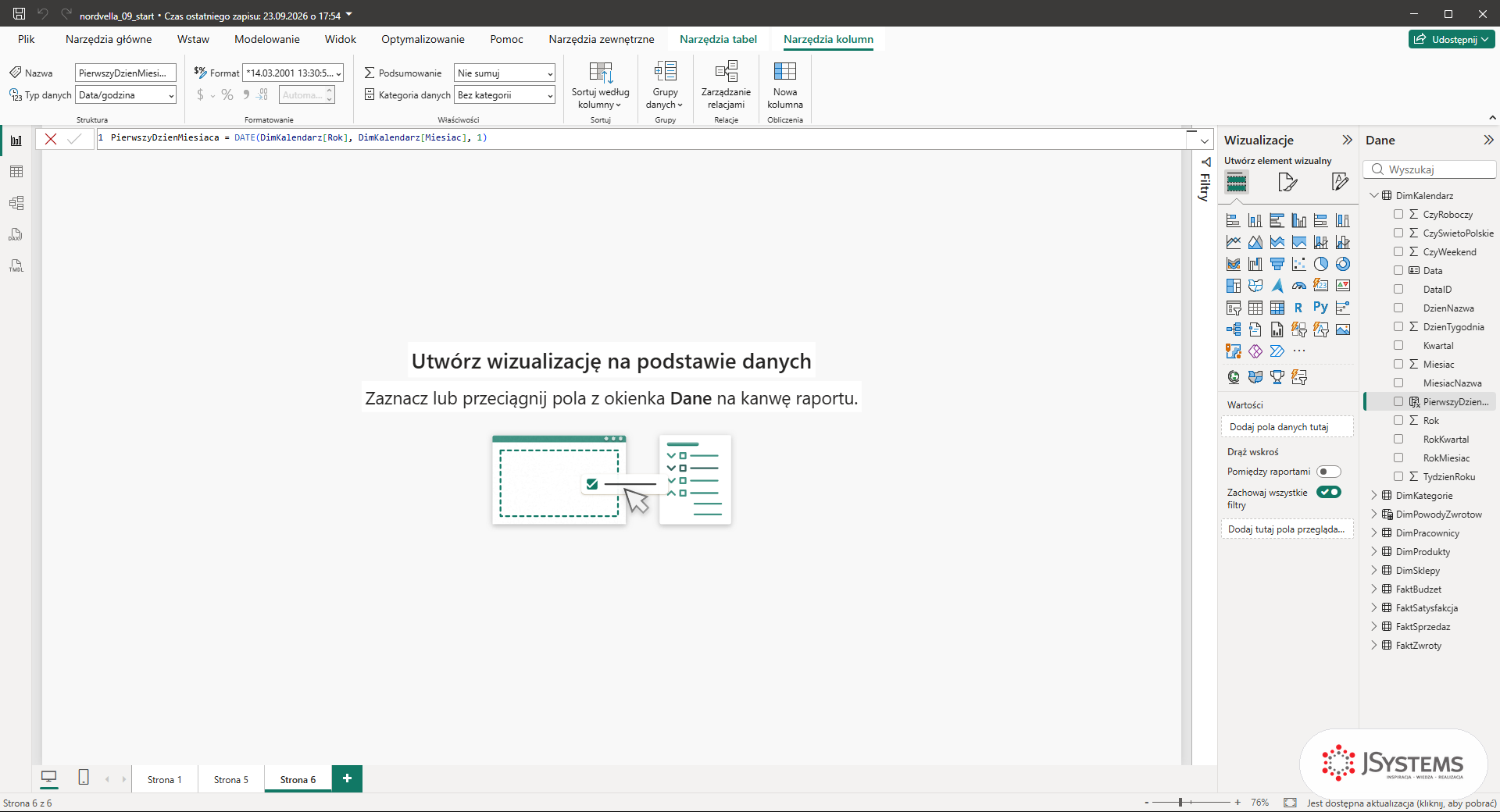Check the Data field checkbox
This screenshot has width=1500, height=812.
[x=1398, y=270]
